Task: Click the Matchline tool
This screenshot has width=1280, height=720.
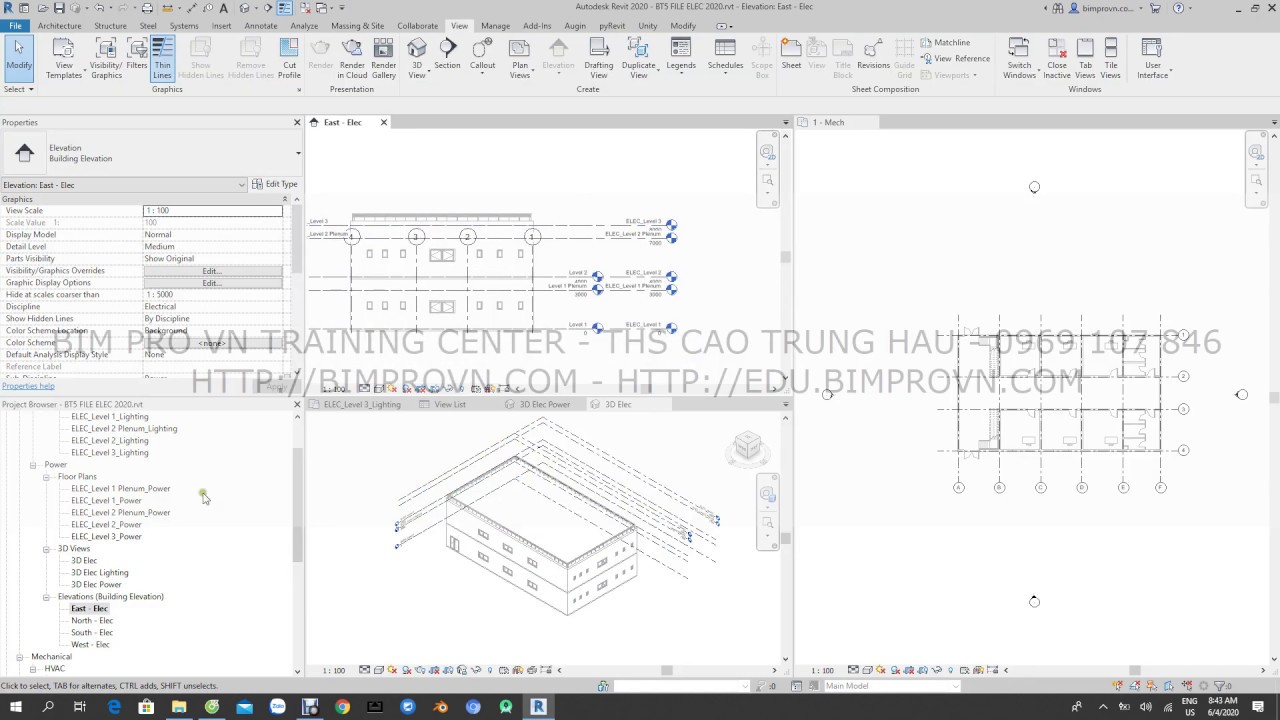Action: 945,42
